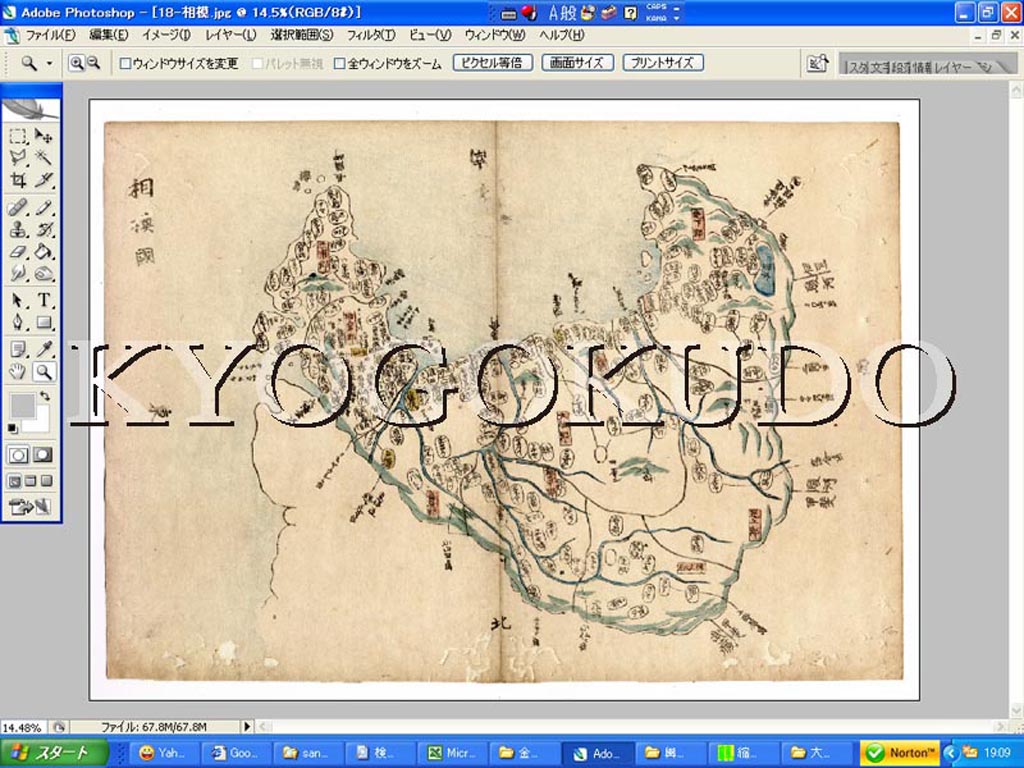Select the Type tool
1024x768 pixels.
[44, 300]
